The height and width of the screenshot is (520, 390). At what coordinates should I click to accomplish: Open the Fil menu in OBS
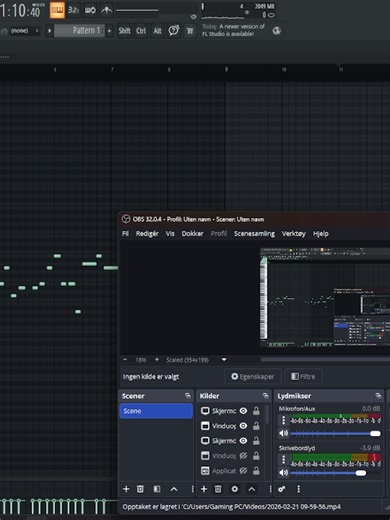[125, 234]
